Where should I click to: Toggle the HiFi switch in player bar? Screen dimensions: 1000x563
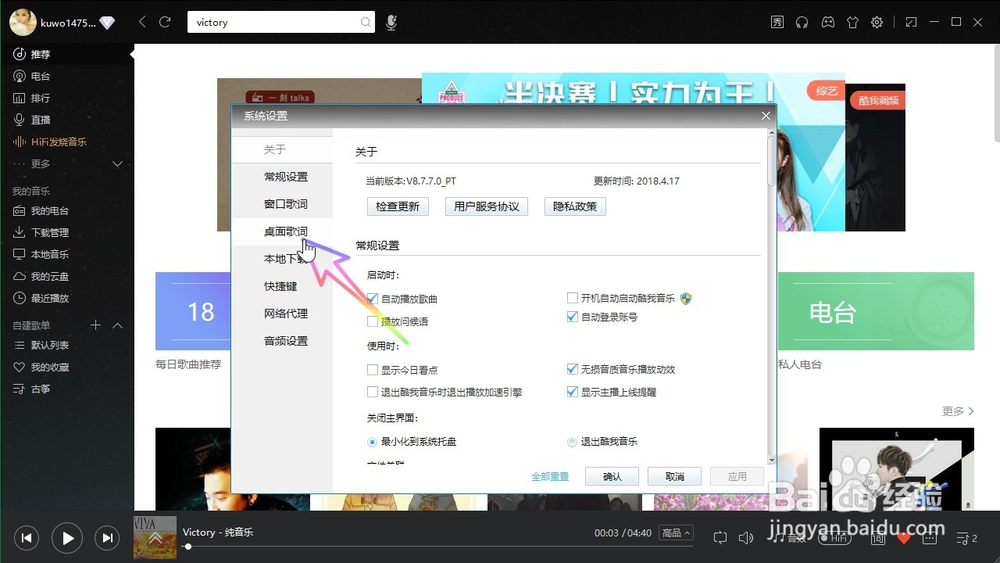pyautogui.click(x=835, y=538)
